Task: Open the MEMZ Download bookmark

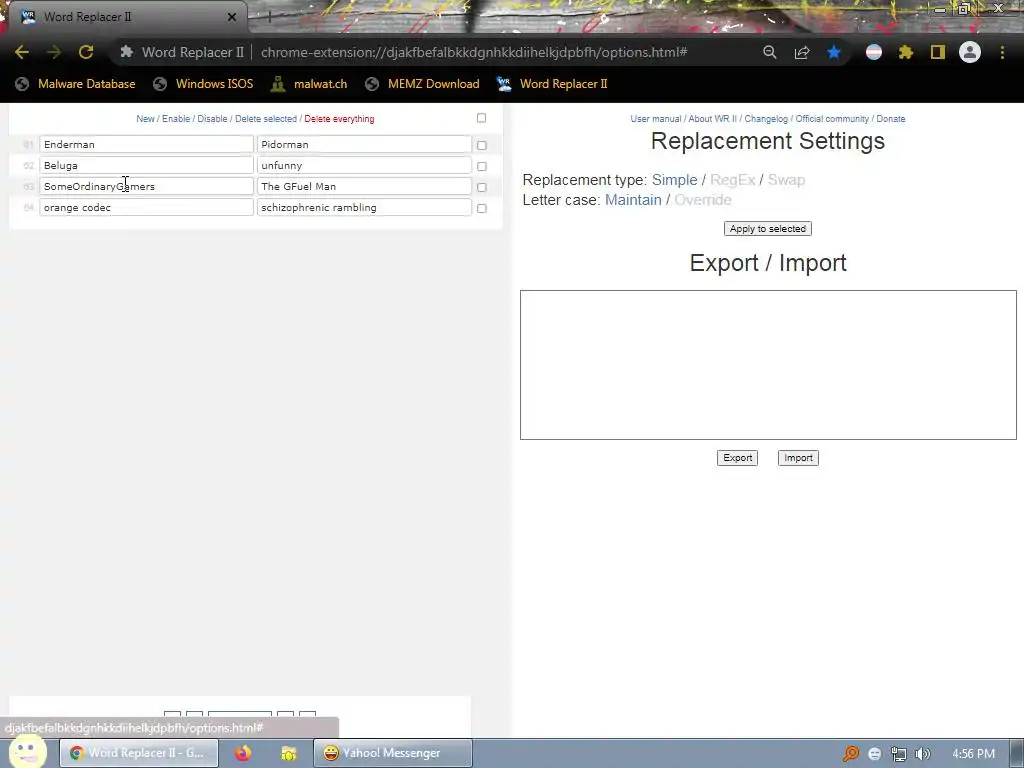Action: click(x=423, y=84)
